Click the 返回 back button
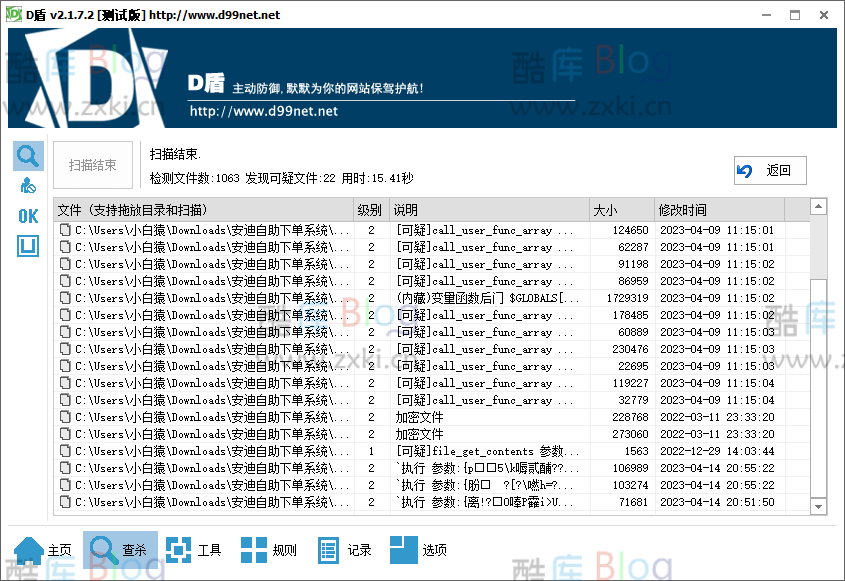Screen dimensions: 845x581 (x=769, y=171)
